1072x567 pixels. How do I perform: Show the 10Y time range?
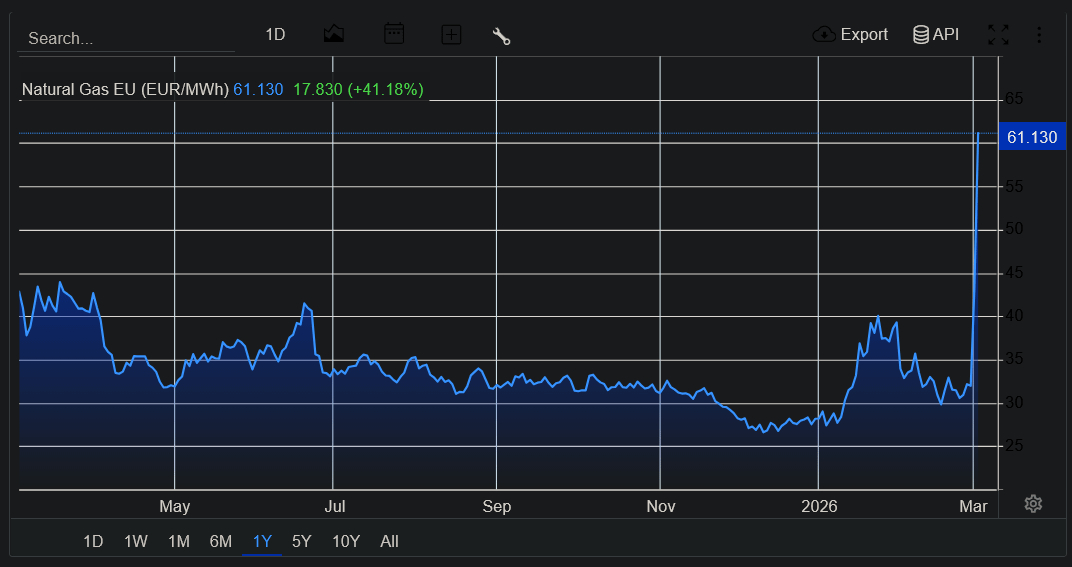346,541
